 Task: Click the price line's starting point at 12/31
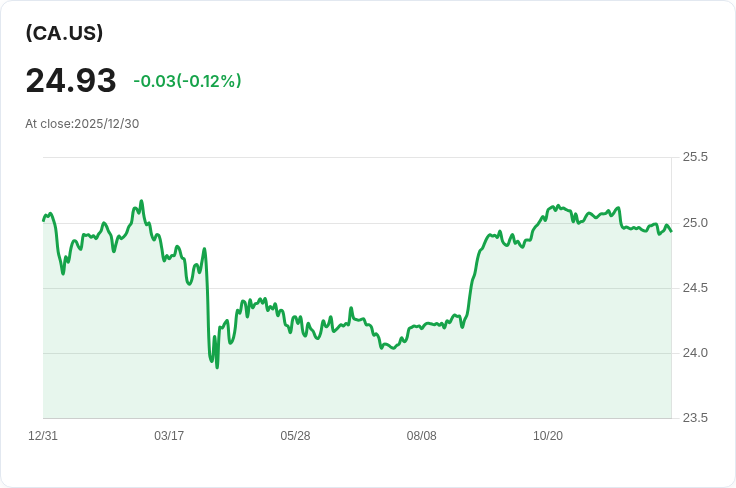point(44,219)
